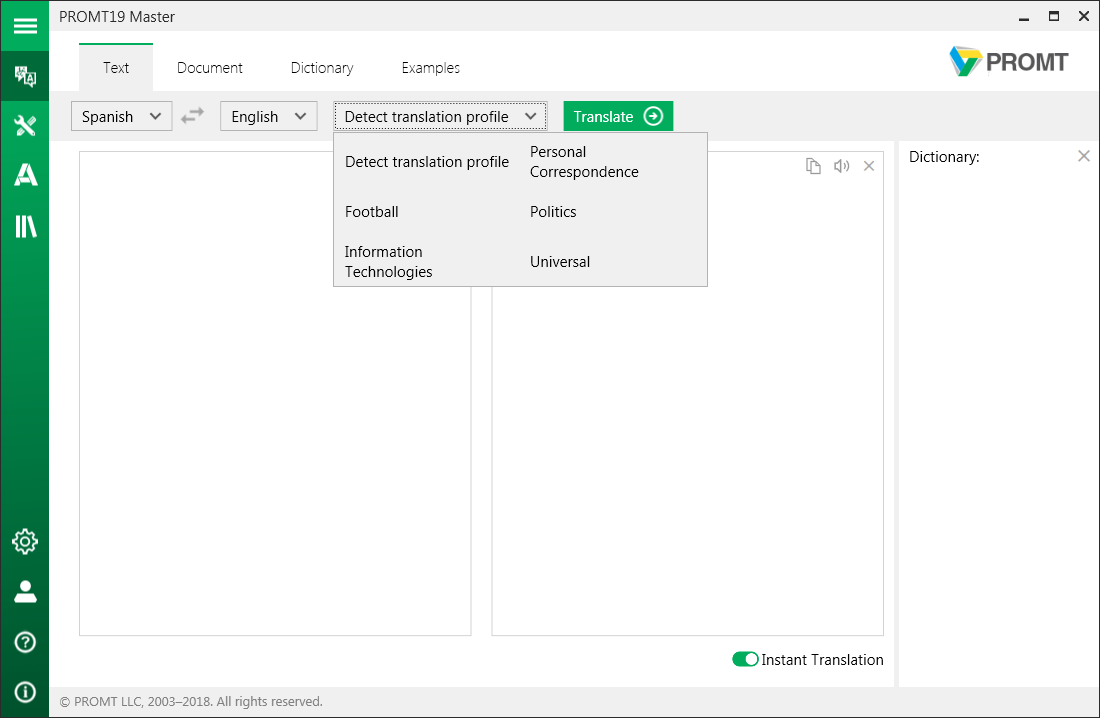Open the info about icon
The height and width of the screenshot is (718, 1100).
pyautogui.click(x=25, y=692)
